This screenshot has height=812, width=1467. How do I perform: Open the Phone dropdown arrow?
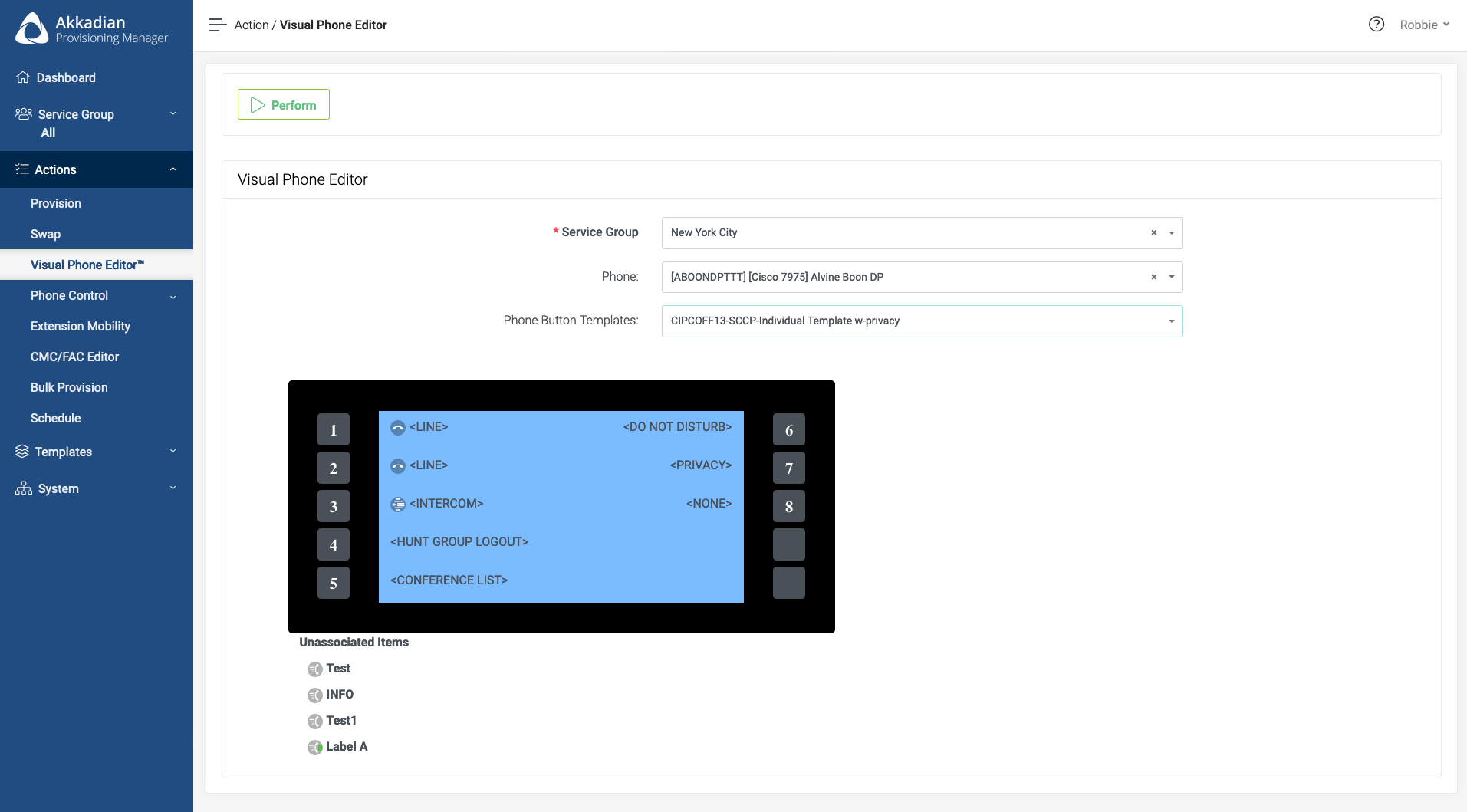click(x=1172, y=278)
